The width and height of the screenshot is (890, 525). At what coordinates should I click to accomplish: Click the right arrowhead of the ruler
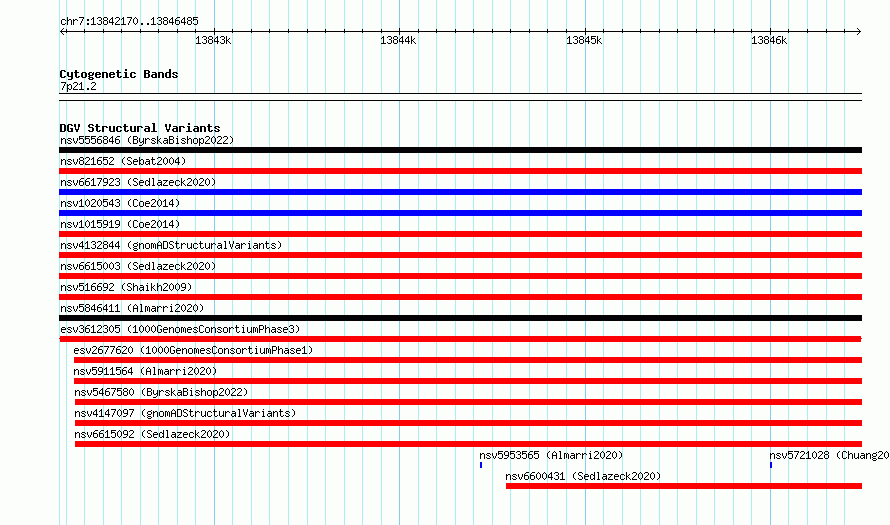coord(859,32)
